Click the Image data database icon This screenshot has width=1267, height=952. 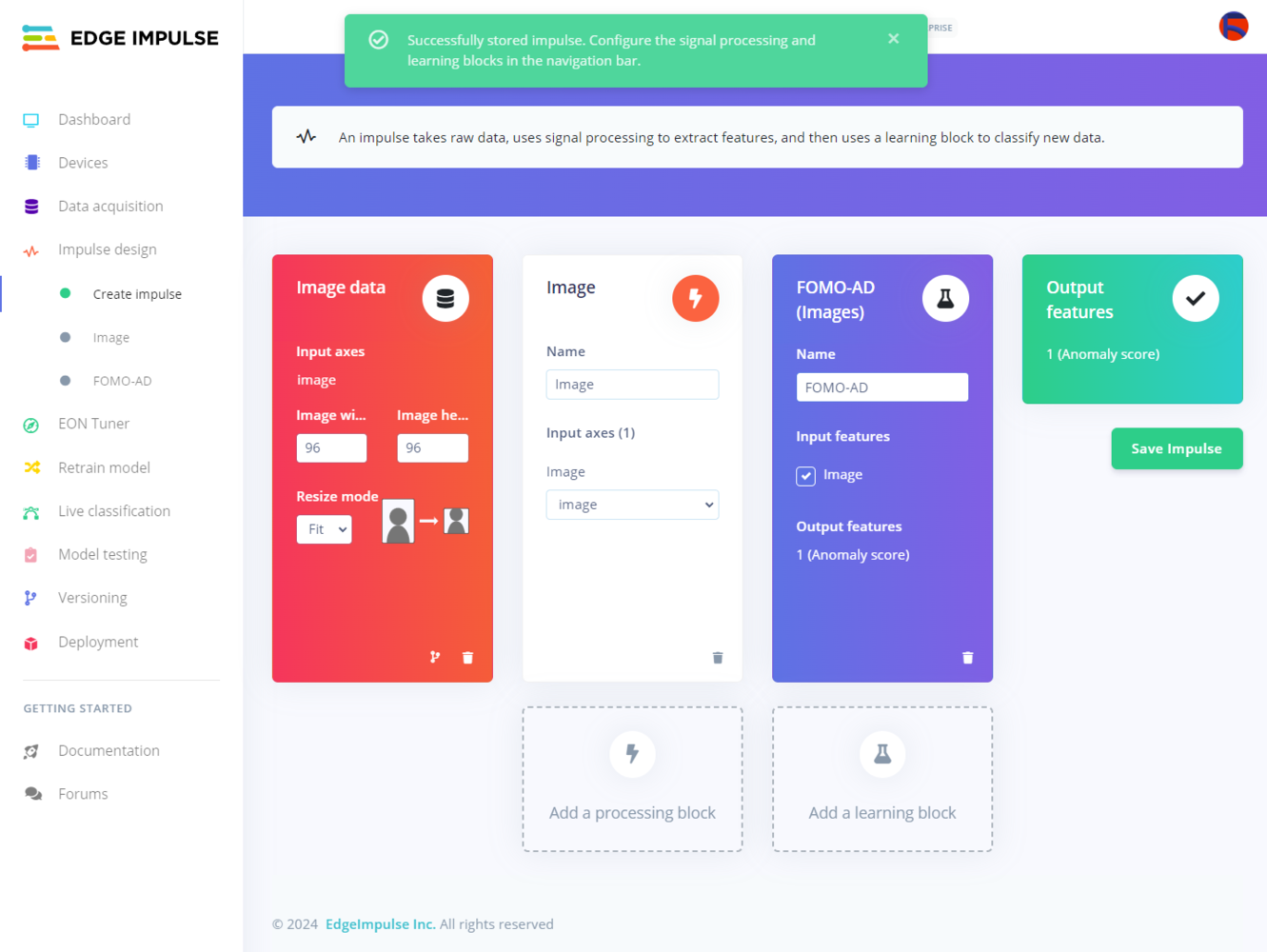pyautogui.click(x=445, y=298)
